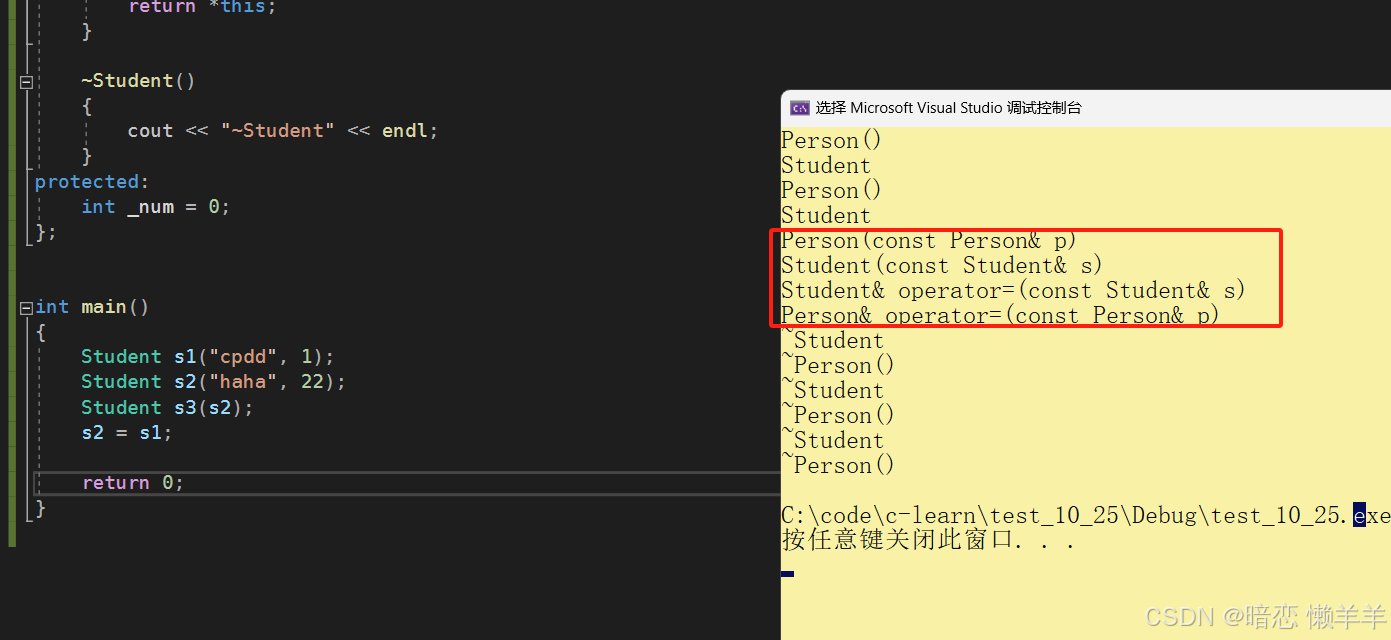Click console message '按任意键关闭此窗口'

tap(896, 541)
